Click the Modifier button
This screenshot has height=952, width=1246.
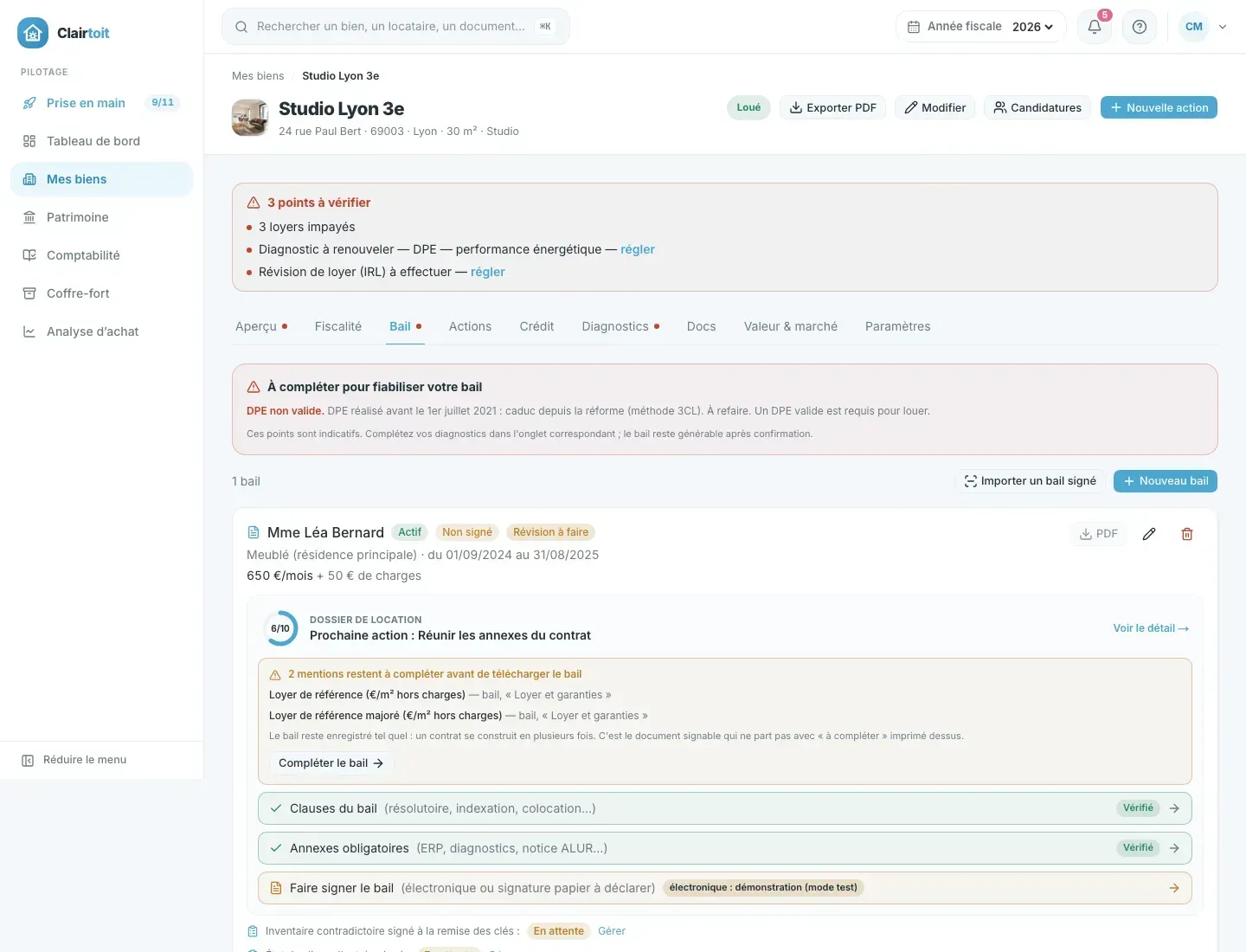point(935,107)
